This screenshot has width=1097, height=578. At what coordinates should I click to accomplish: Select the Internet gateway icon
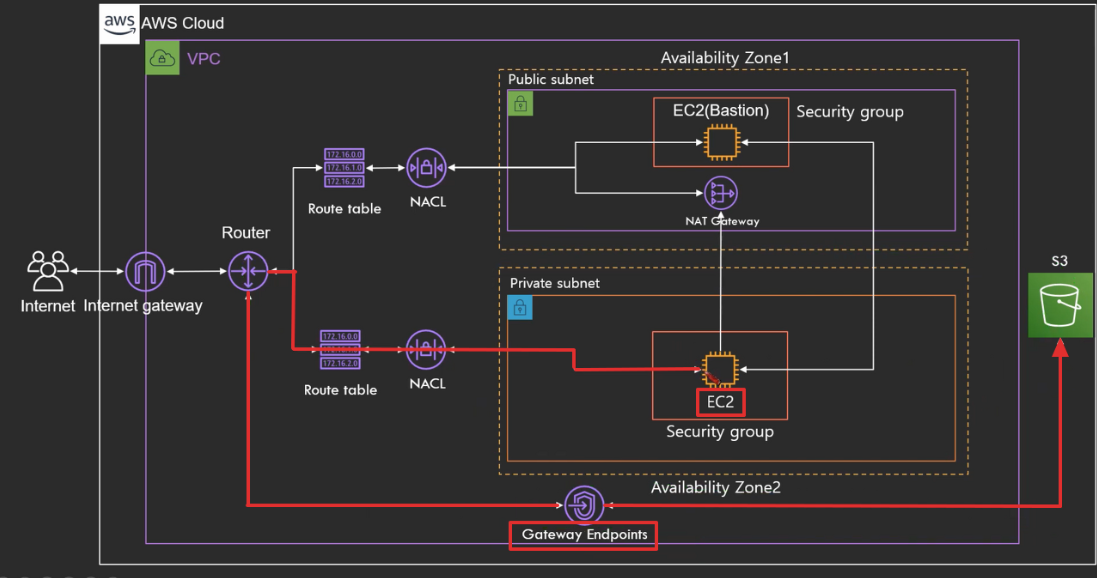coord(145,272)
